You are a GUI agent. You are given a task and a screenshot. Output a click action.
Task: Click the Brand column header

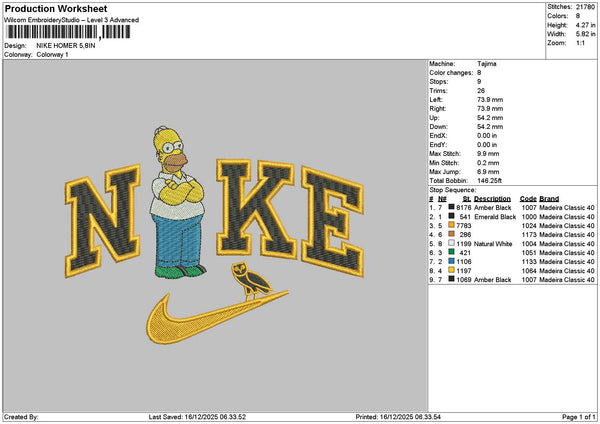[x=549, y=199]
